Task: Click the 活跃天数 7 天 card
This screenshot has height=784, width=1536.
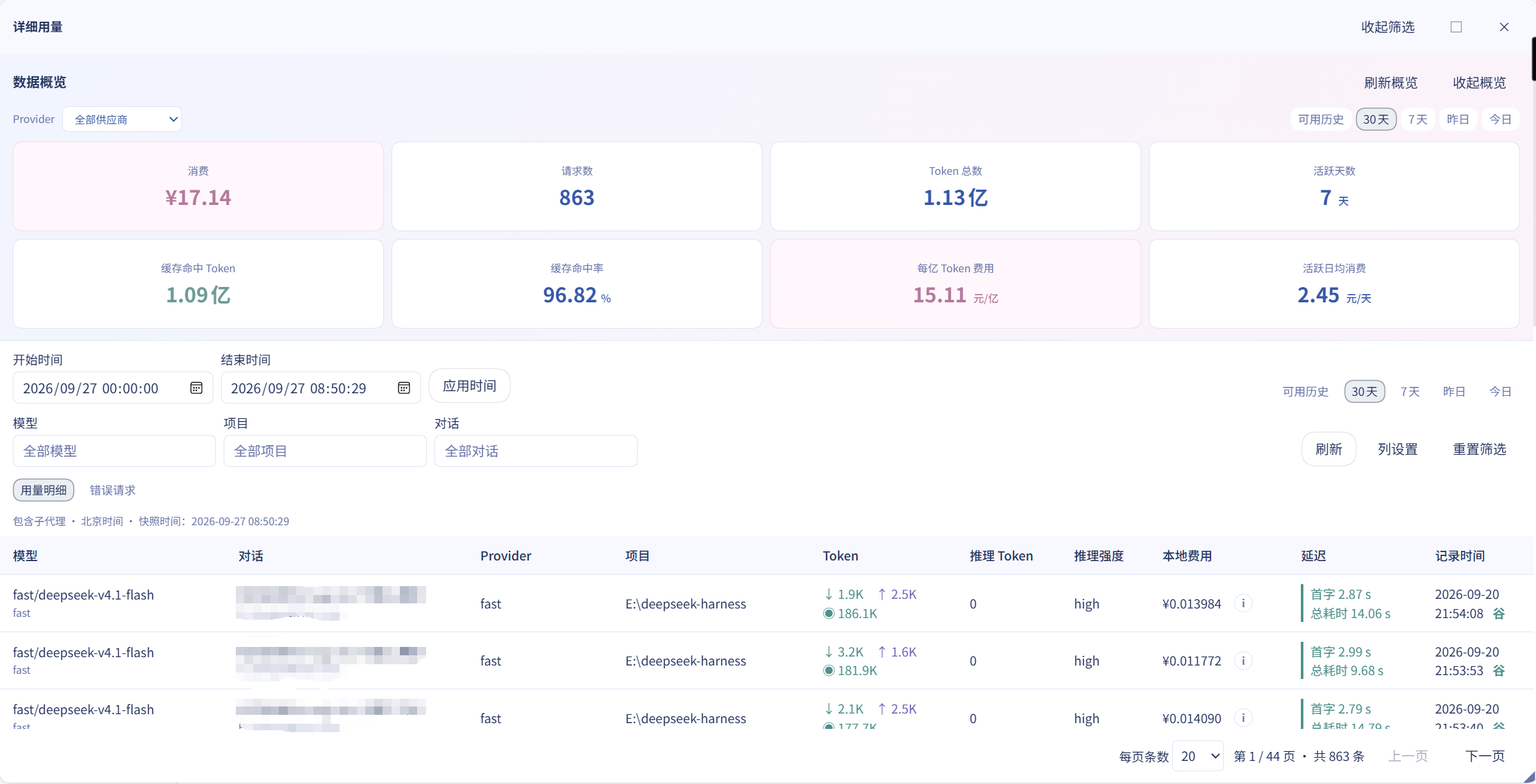Action: [1334, 186]
